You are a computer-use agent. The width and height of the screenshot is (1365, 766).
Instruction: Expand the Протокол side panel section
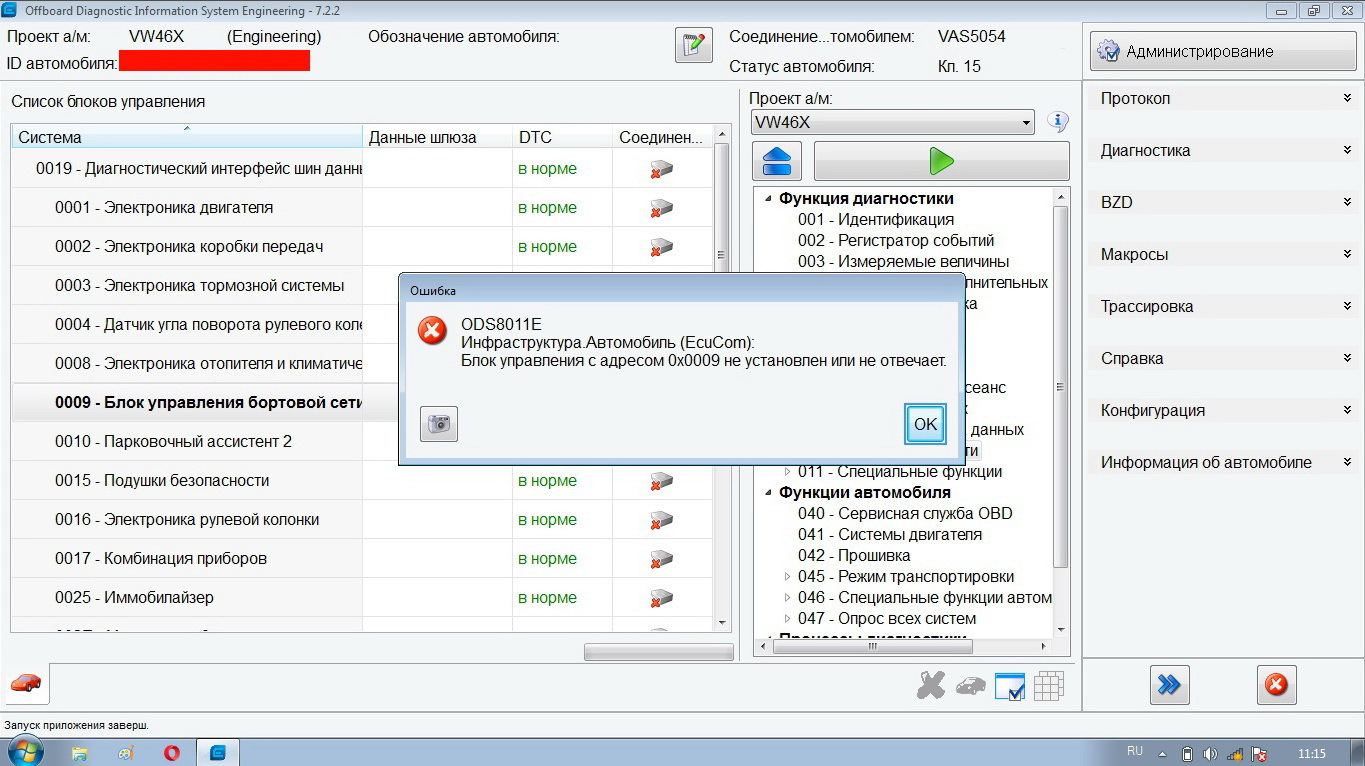coord(1225,98)
